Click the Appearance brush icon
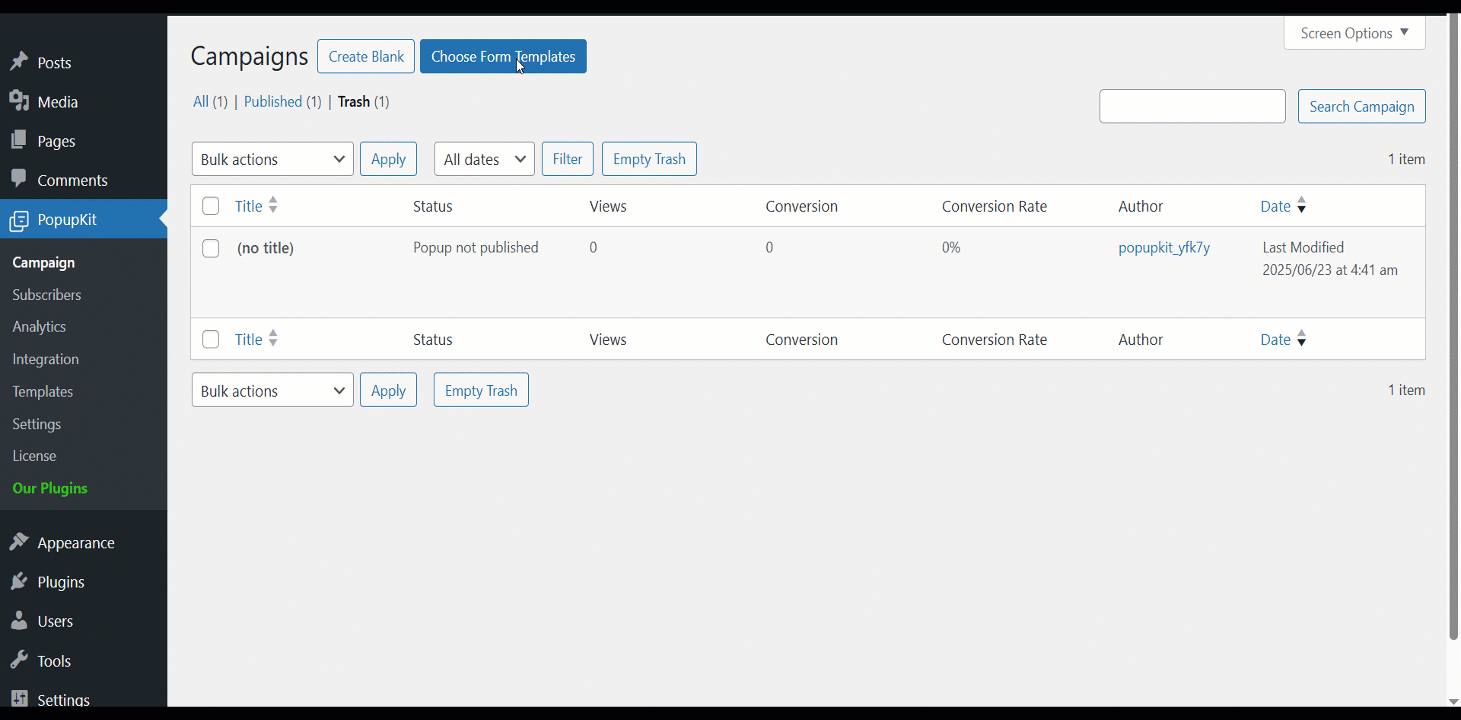Viewport: 1461px width, 720px height. click(x=19, y=542)
